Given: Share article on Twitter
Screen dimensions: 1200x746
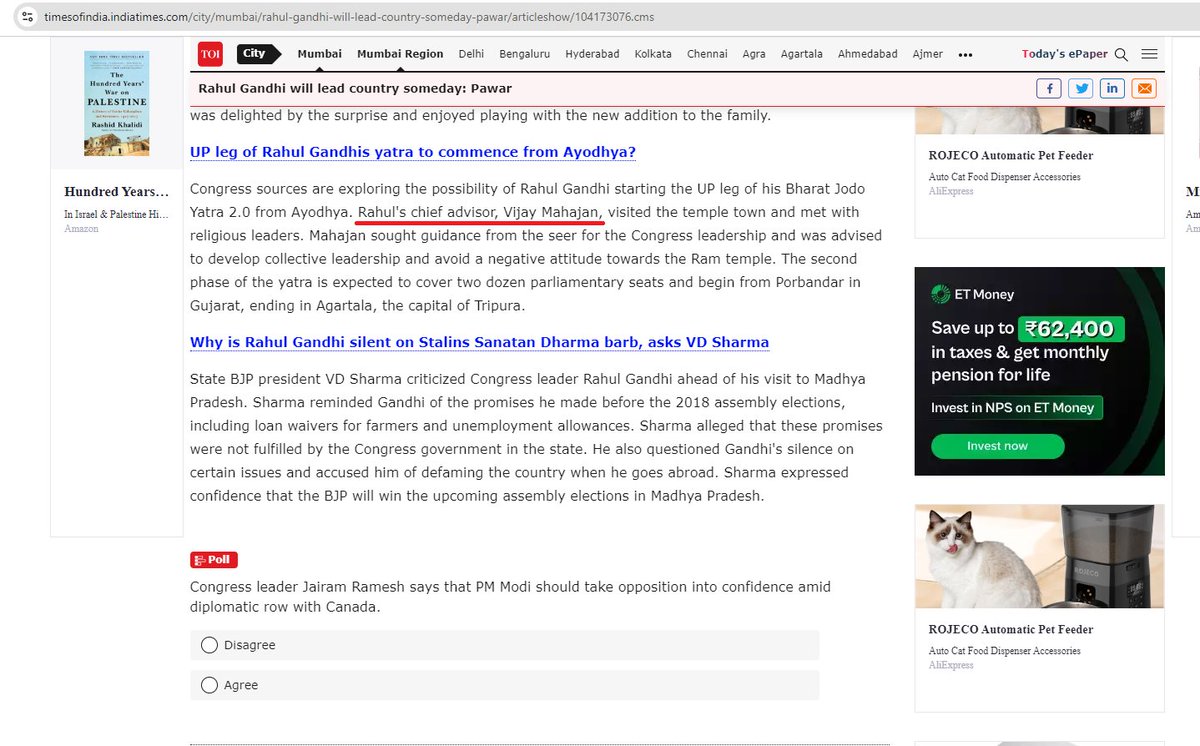Looking at the screenshot, I should click(x=1080, y=88).
